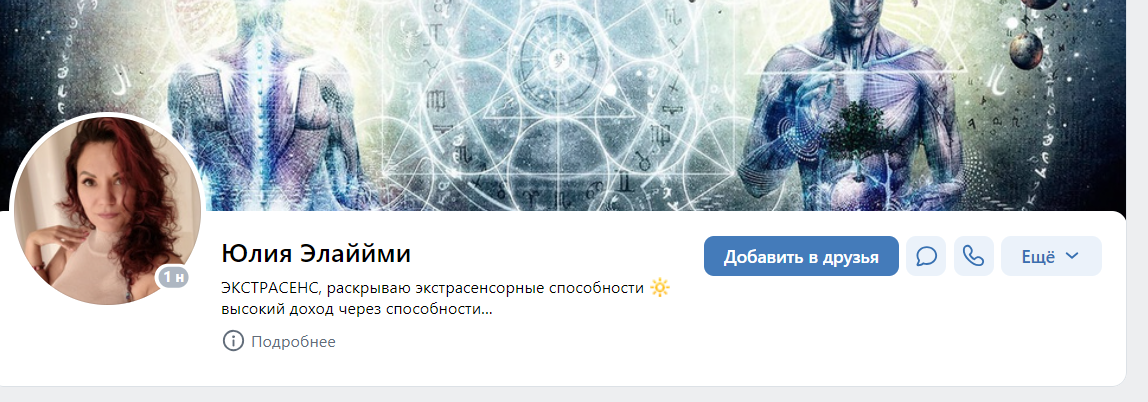Open the Подробнее details link
This screenshot has width=1148, height=402.
tap(294, 342)
